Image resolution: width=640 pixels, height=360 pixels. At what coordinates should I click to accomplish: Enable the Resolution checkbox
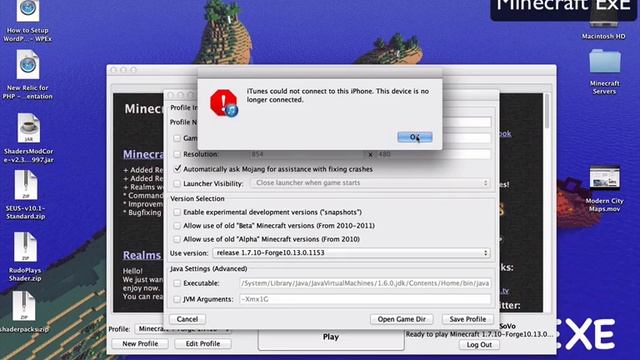[x=177, y=154]
